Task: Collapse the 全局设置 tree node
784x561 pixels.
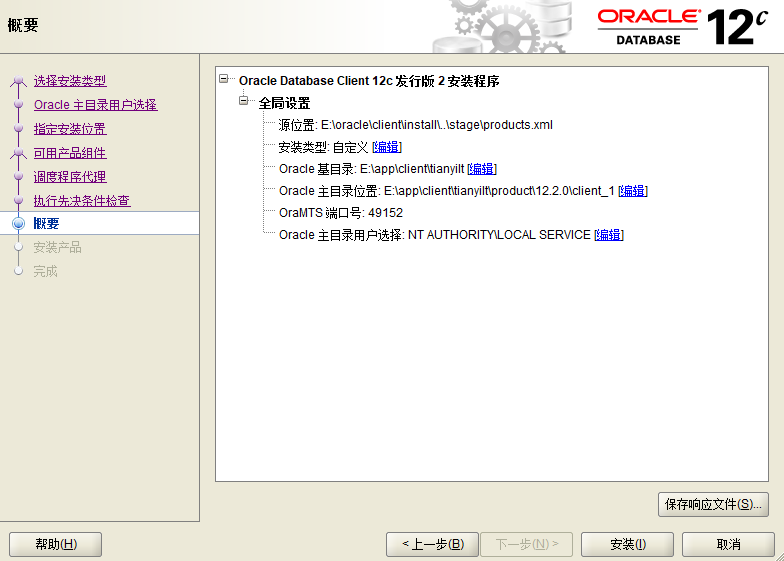Action: 244,101
